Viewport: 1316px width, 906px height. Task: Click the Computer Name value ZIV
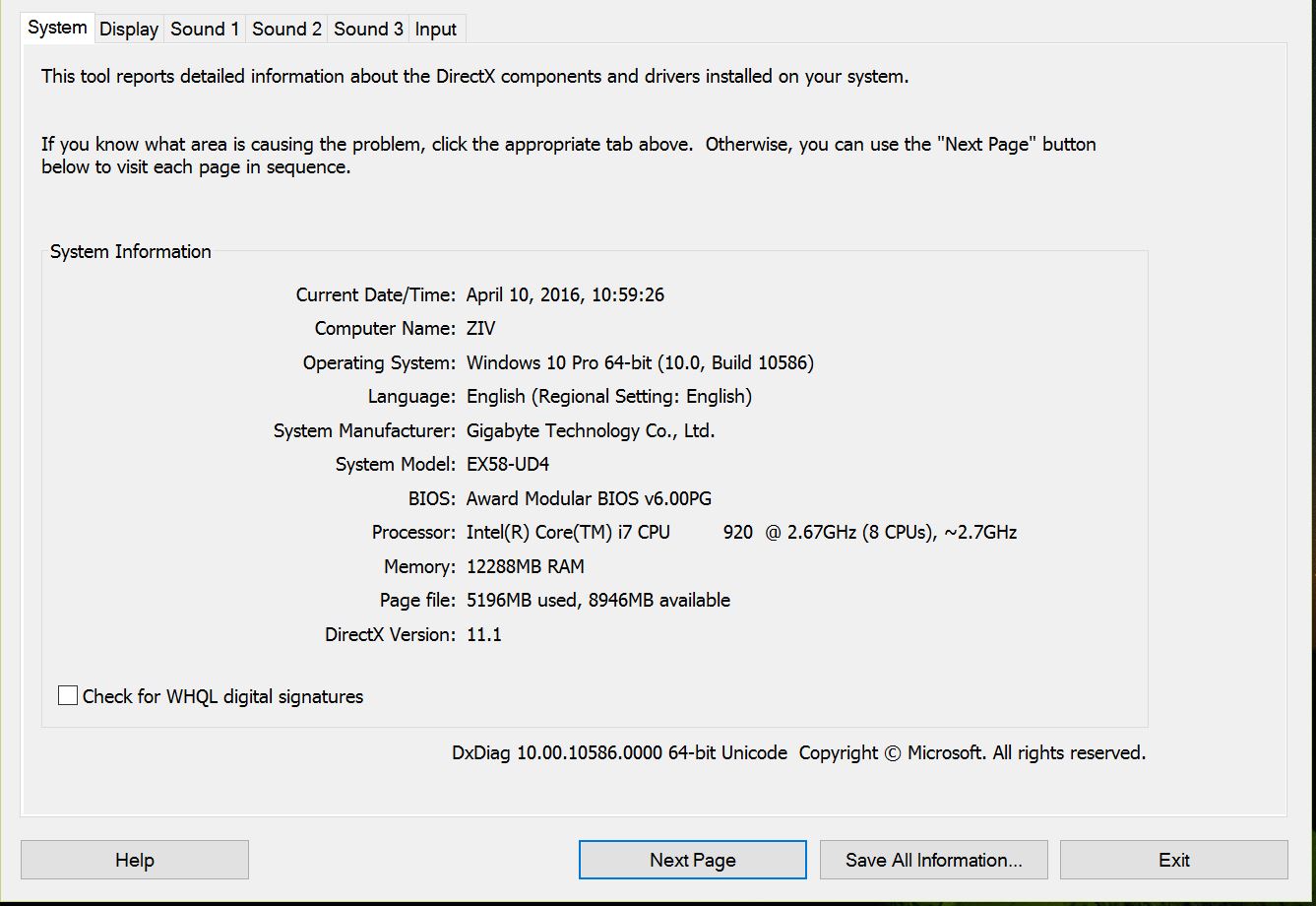click(480, 329)
